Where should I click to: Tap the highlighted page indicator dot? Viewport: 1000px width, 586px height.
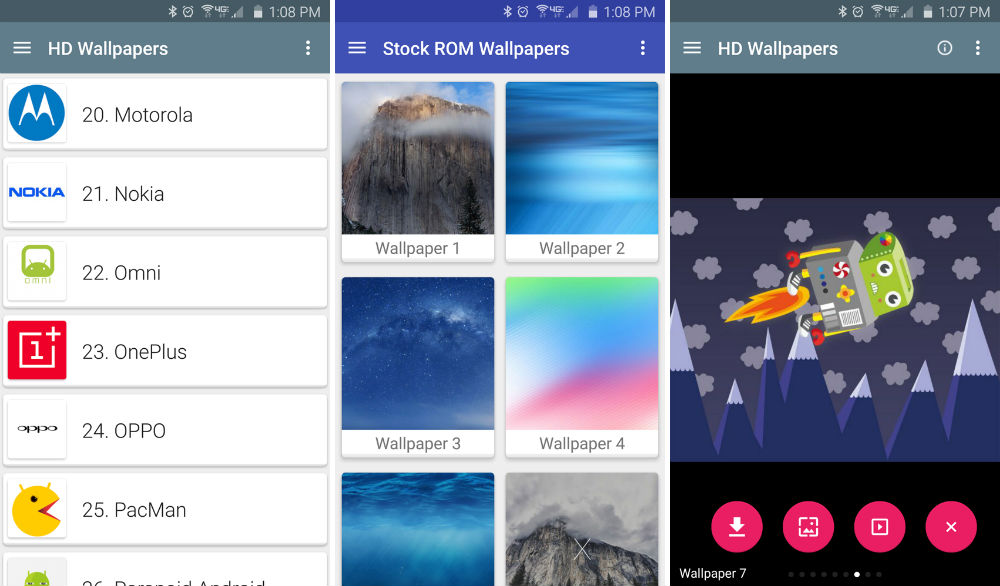point(857,574)
